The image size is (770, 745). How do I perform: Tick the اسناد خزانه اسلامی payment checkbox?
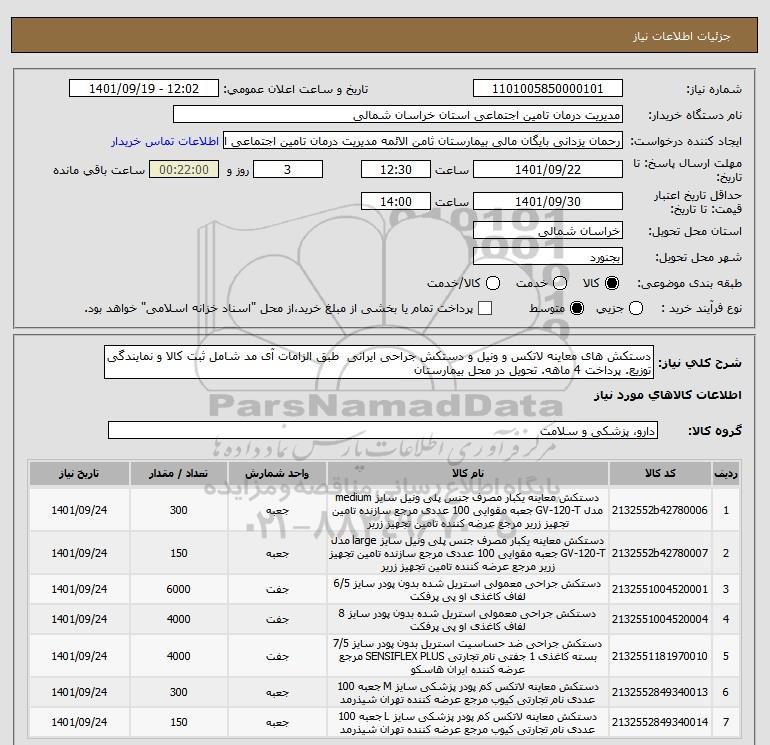(x=485, y=308)
